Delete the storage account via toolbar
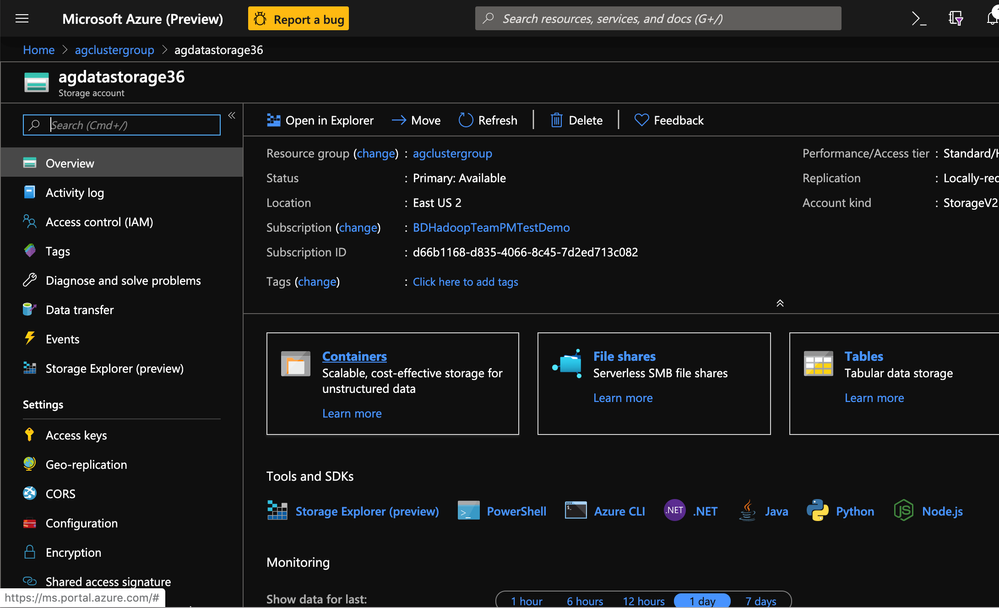The height and width of the screenshot is (608, 999). pos(576,120)
